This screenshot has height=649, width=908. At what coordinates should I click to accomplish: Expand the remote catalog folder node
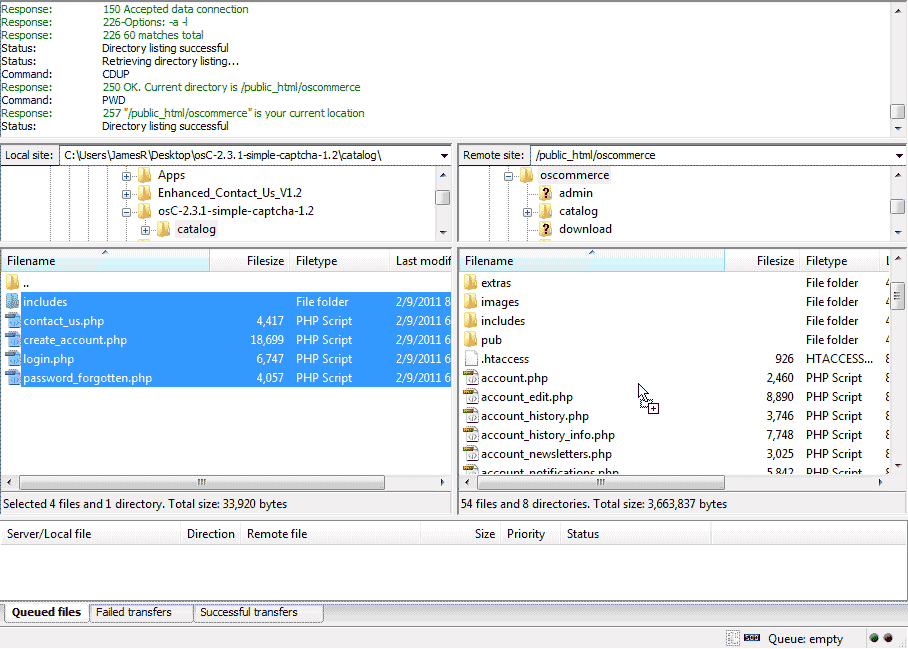tap(527, 212)
